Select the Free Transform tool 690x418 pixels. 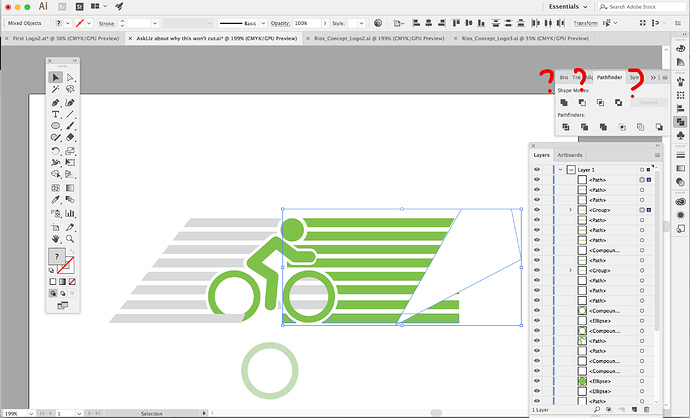(x=70, y=163)
